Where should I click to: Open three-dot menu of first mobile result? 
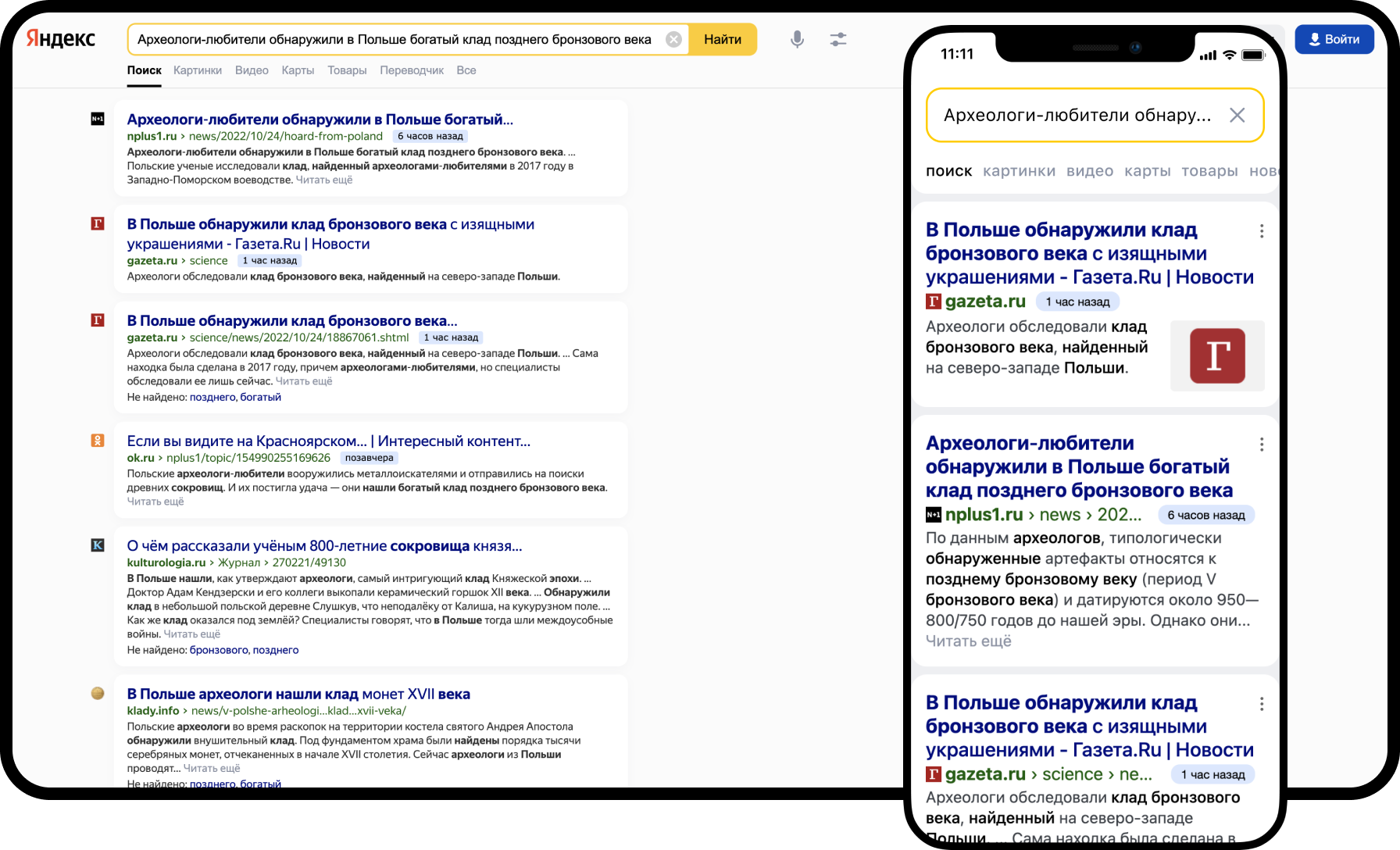[1262, 231]
